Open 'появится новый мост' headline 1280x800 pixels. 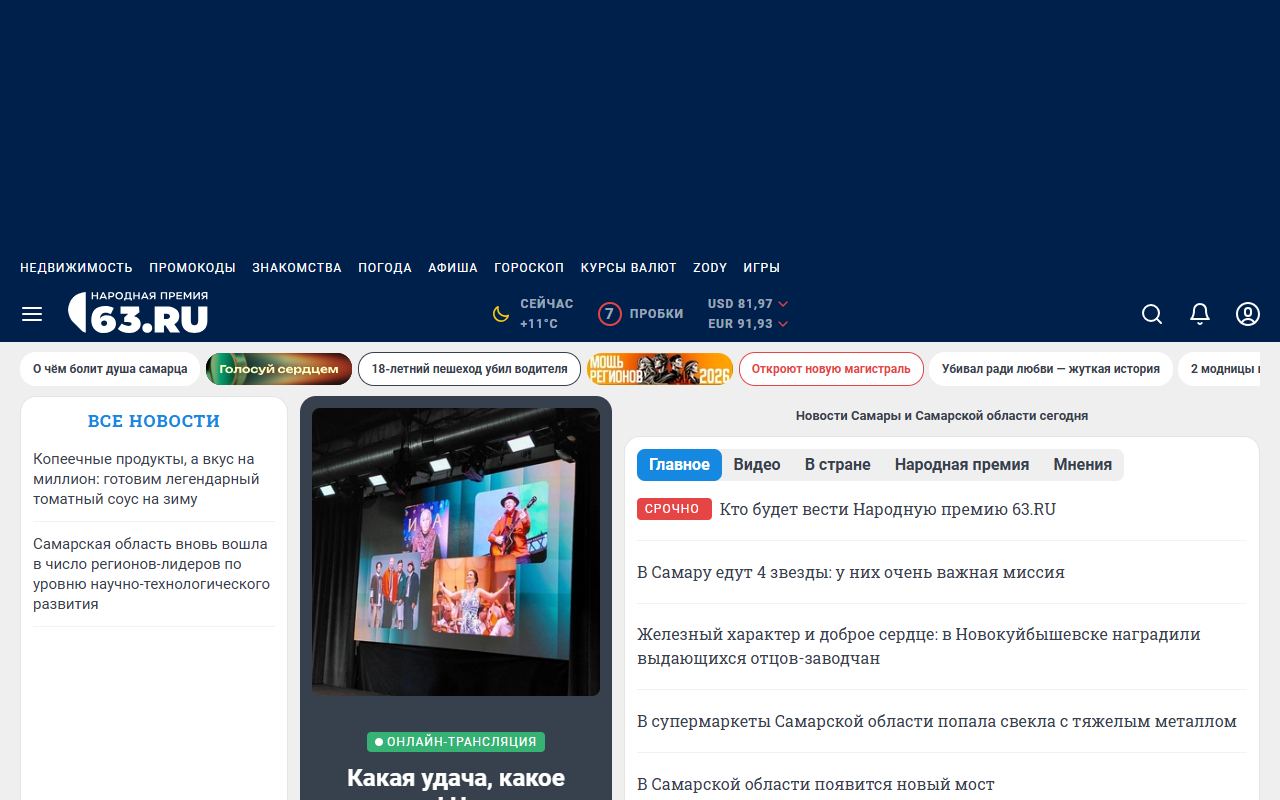click(x=816, y=784)
